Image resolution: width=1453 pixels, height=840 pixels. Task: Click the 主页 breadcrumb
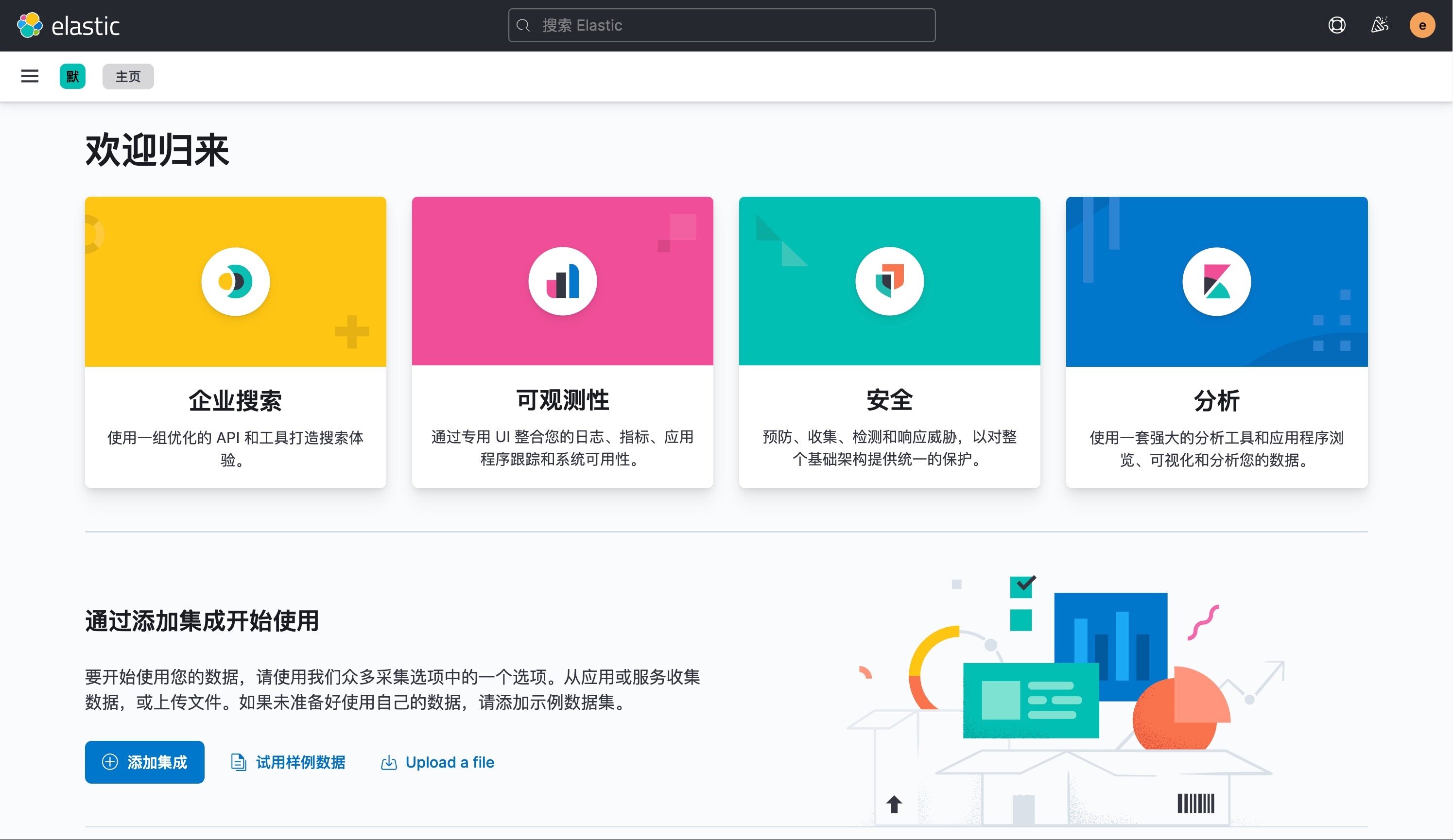click(128, 76)
